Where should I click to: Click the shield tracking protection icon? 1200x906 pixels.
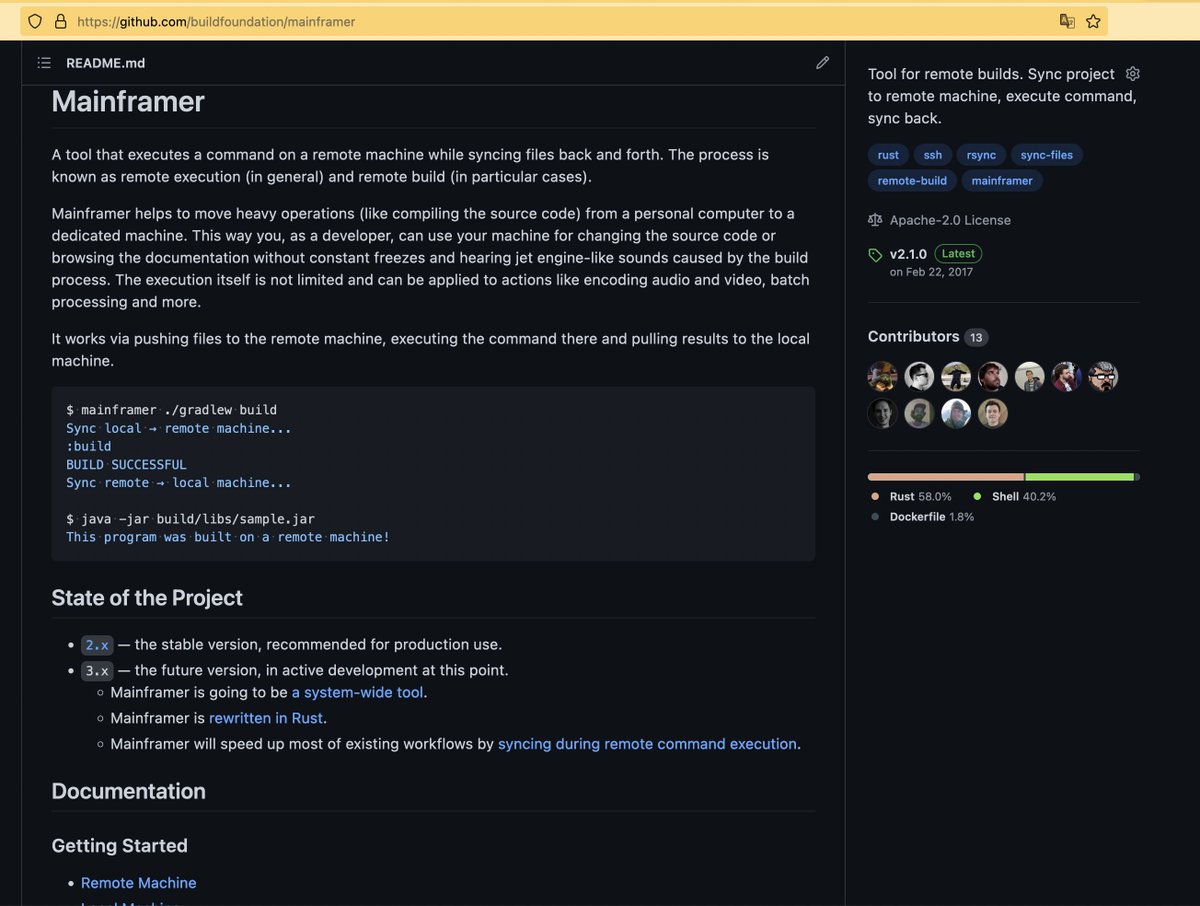tap(35, 21)
